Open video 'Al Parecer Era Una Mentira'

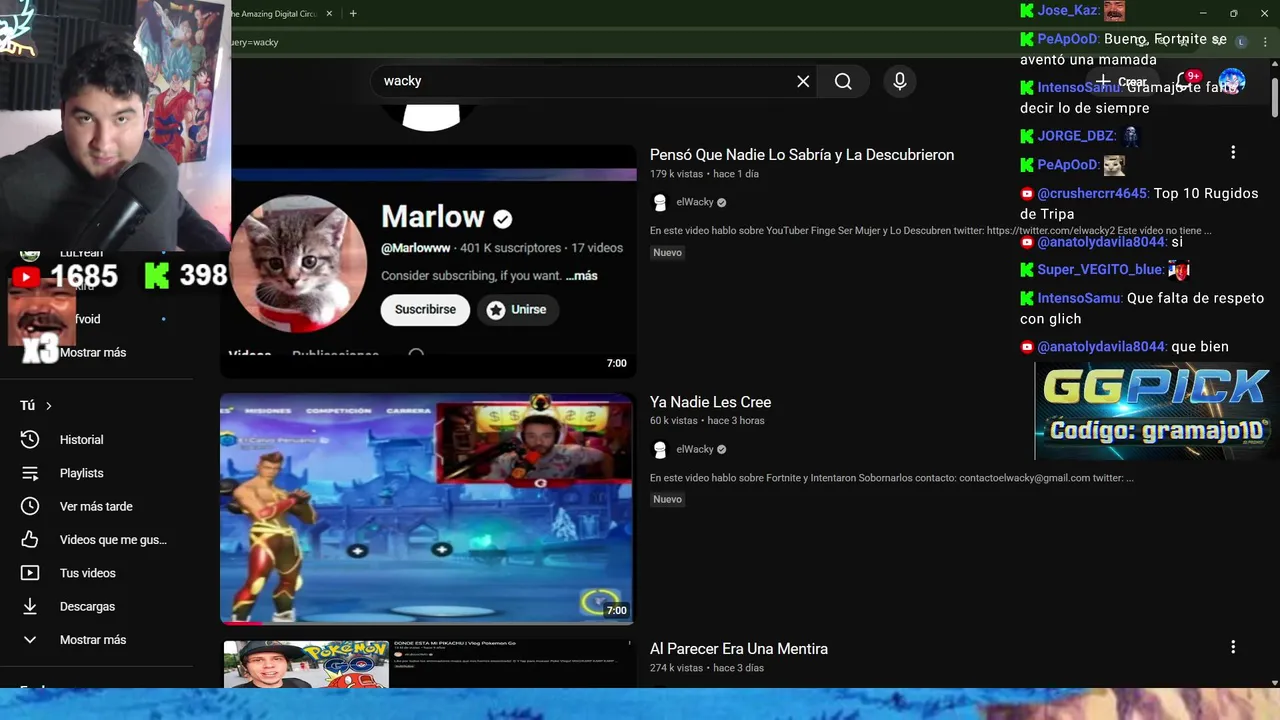(739, 649)
